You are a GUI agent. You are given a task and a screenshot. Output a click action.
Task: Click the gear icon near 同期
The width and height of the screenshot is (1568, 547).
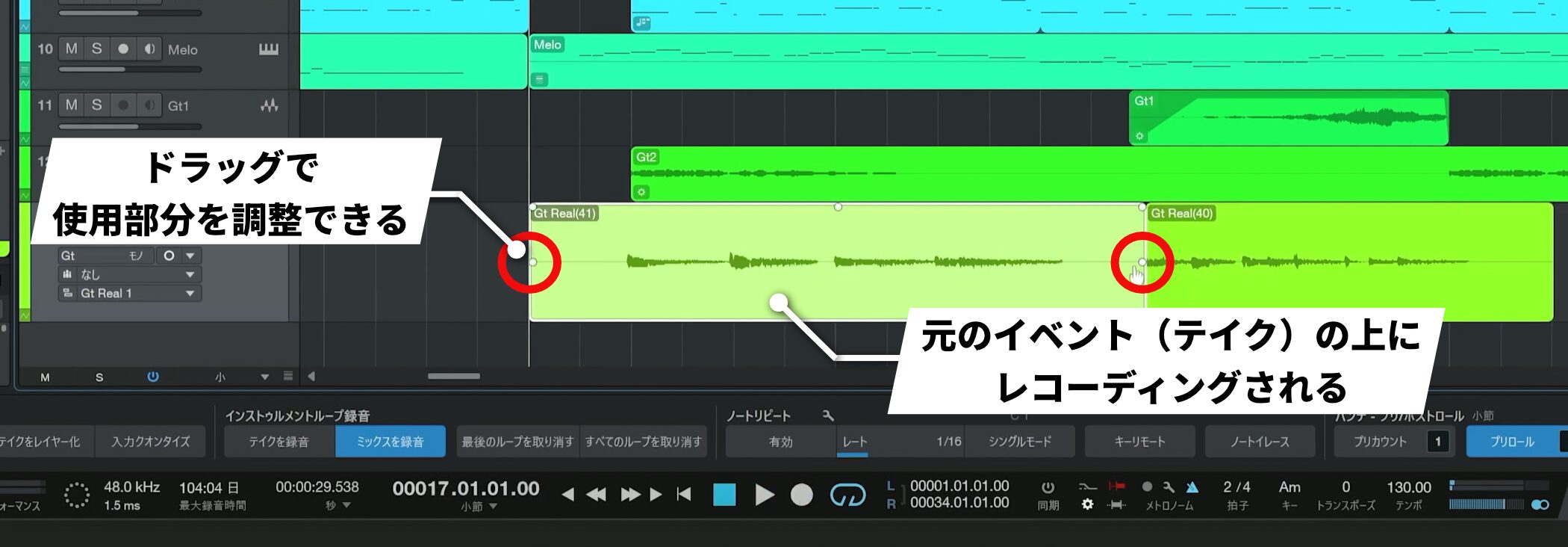(1087, 504)
